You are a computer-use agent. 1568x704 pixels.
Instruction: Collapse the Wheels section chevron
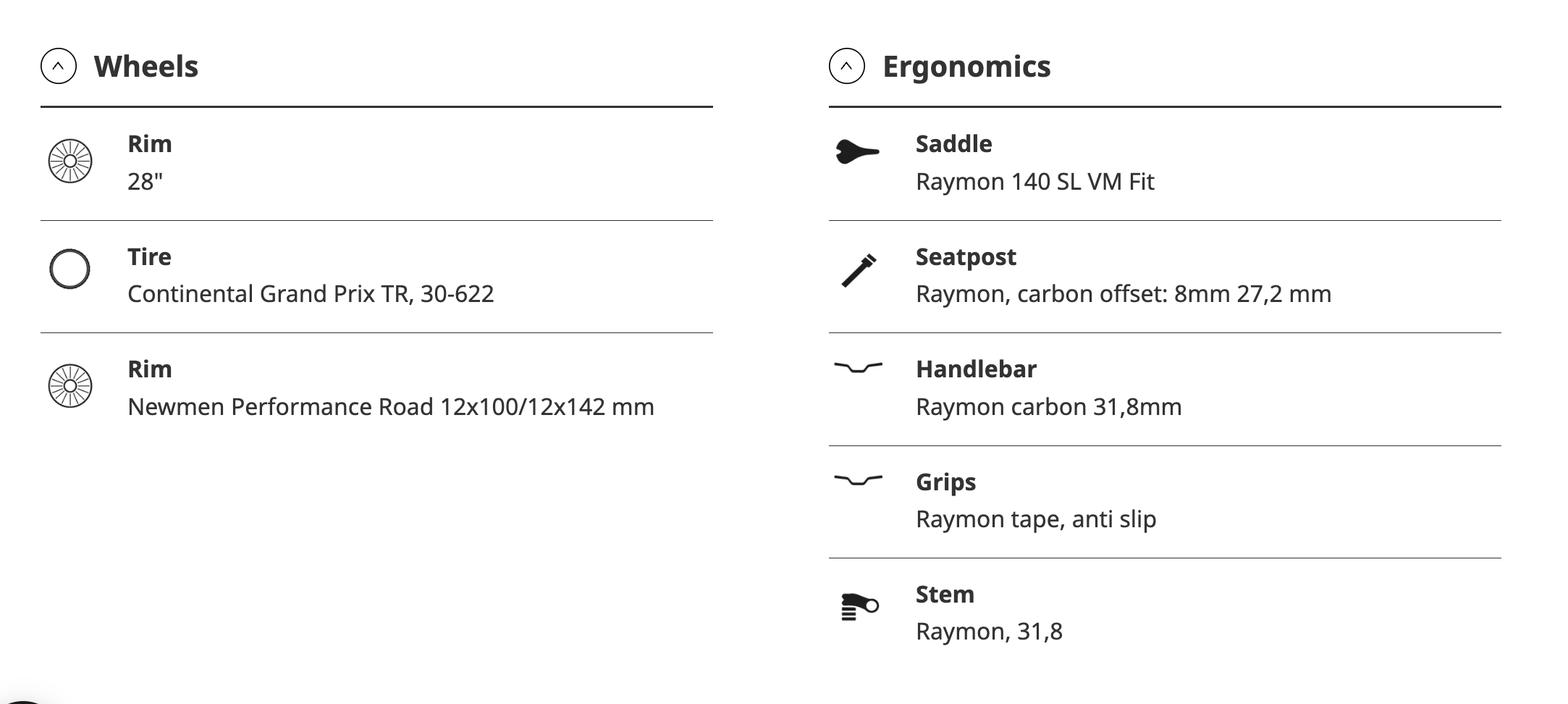(59, 67)
